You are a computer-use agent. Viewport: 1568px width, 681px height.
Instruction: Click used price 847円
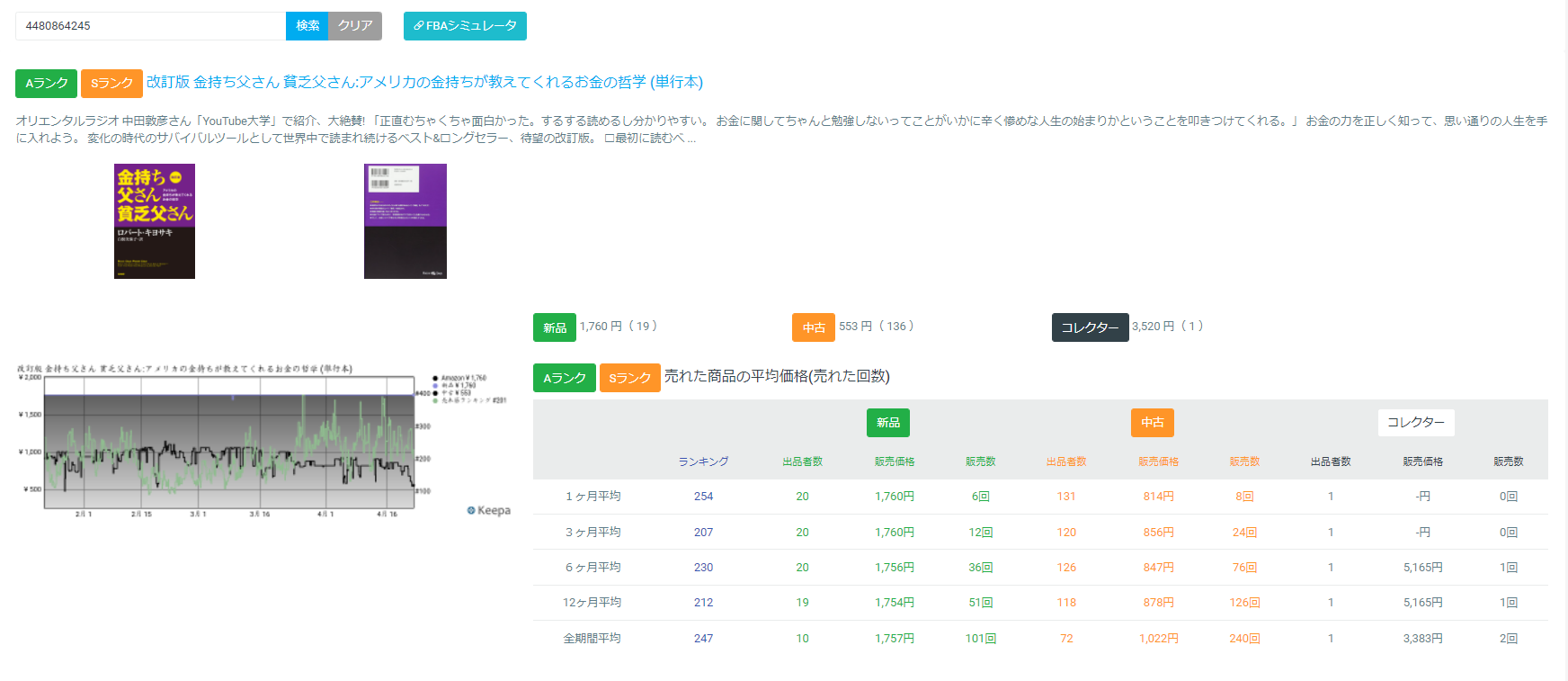(1158, 568)
